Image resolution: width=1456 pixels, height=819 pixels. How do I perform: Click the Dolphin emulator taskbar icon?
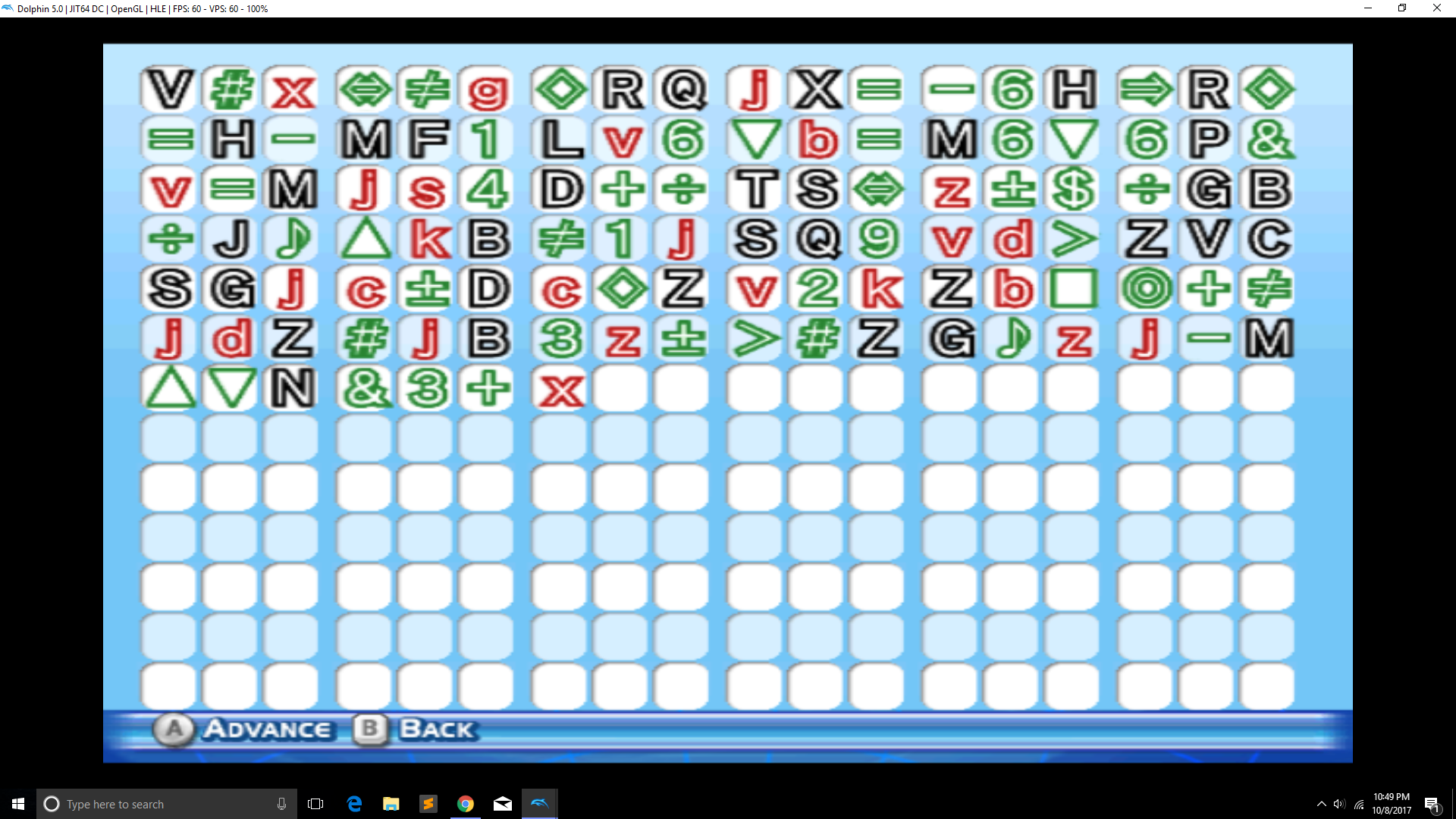click(x=540, y=804)
